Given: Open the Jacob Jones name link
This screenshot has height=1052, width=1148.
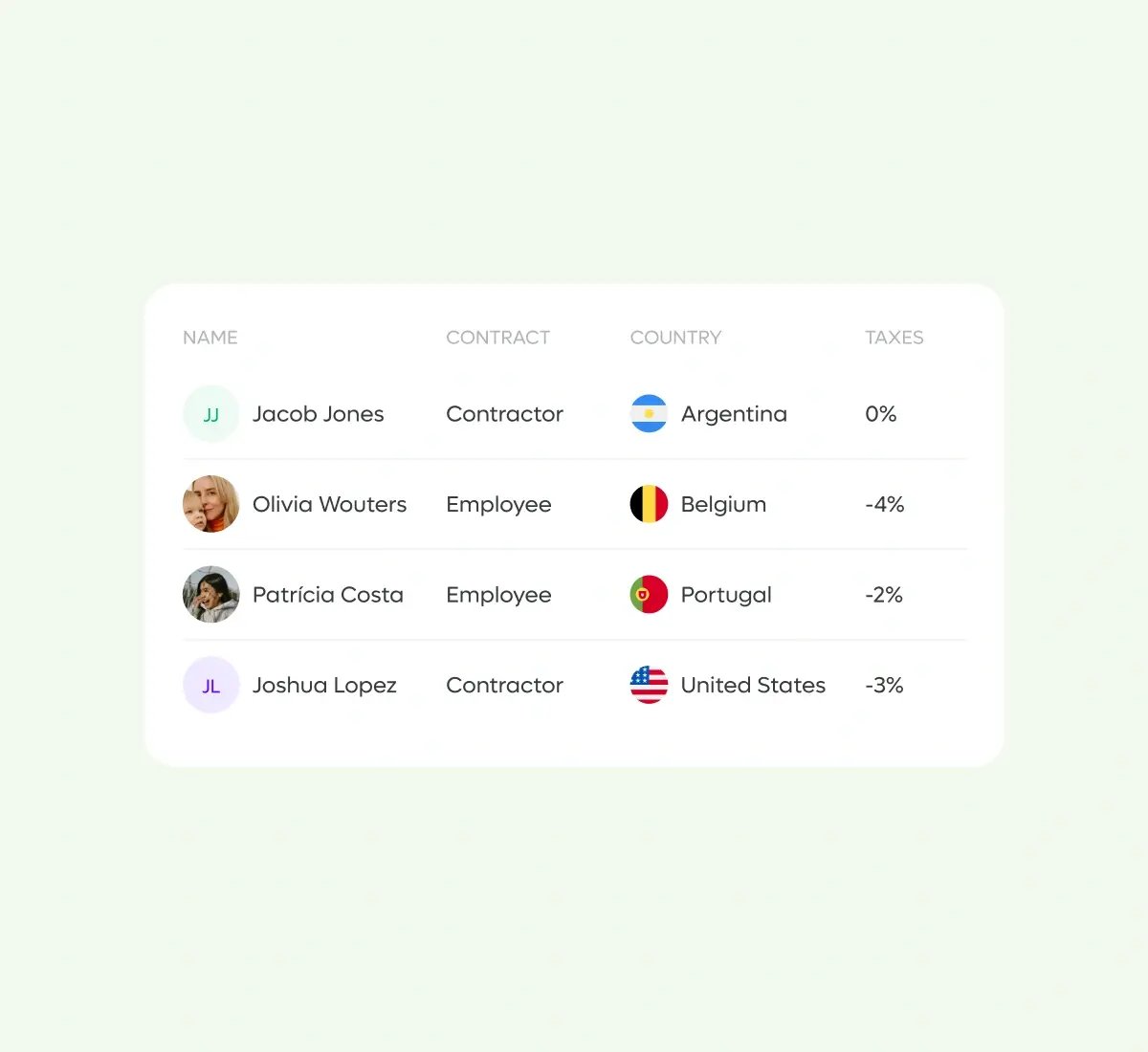Looking at the screenshot, I should pos(318,414).
